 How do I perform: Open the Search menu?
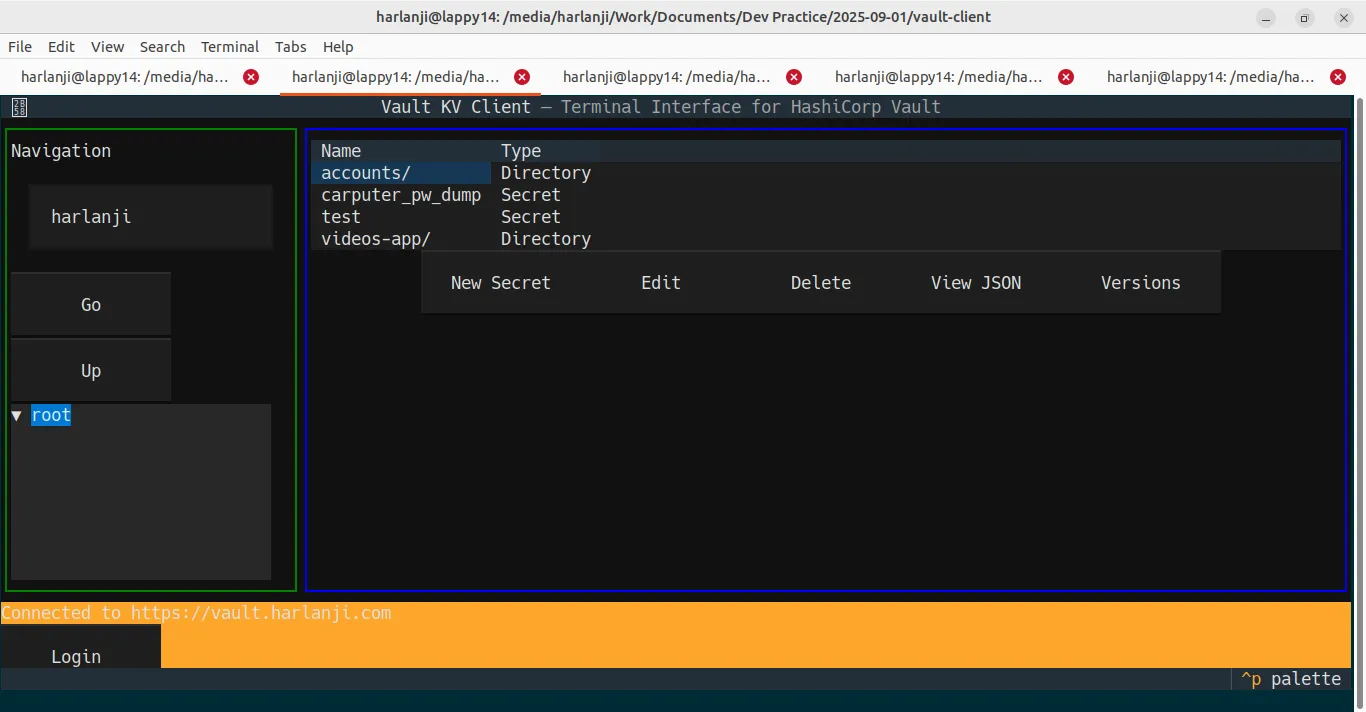[162, 47]
